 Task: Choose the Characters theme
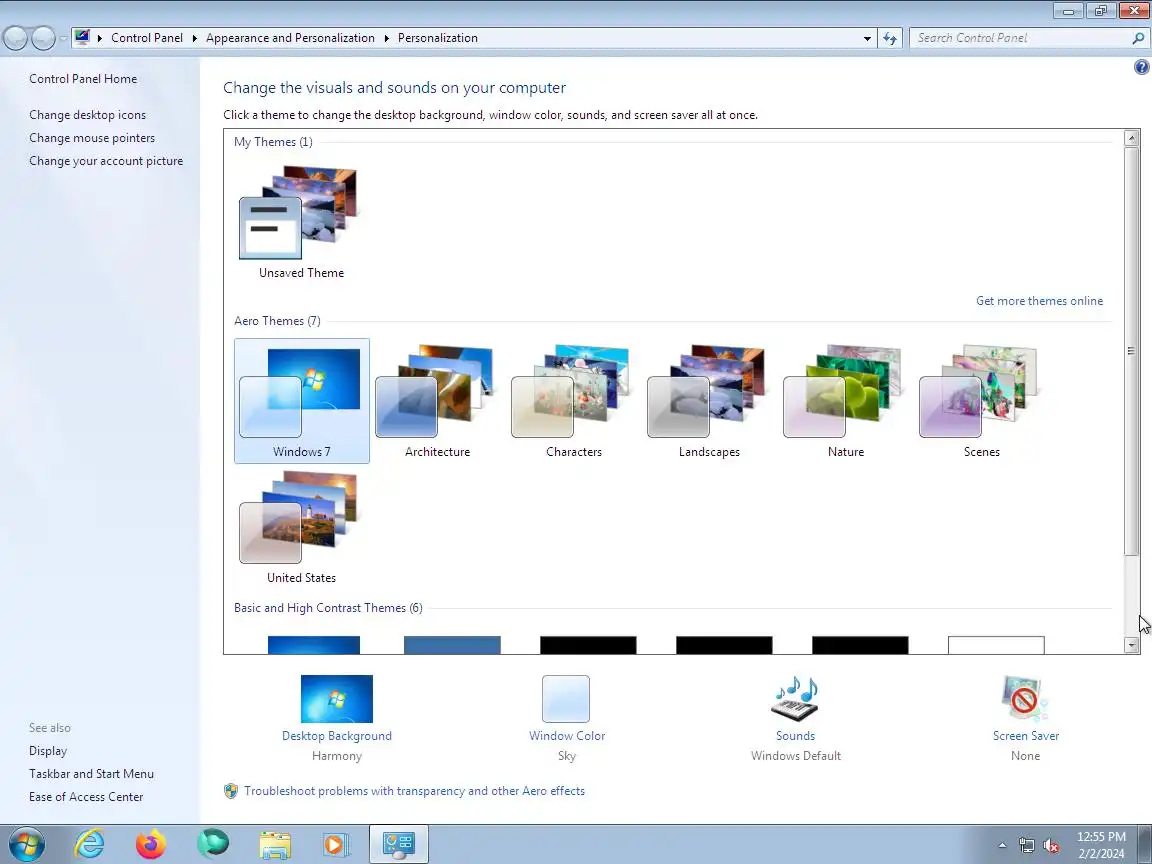pos(573,400)
